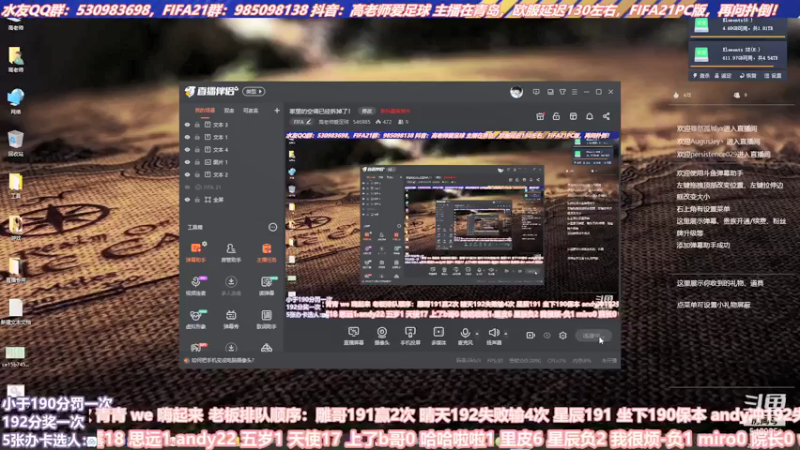Switch to the middle scene tab
Image resolution: width=800 pixels, height=450 pixels.
coord(229,110)
